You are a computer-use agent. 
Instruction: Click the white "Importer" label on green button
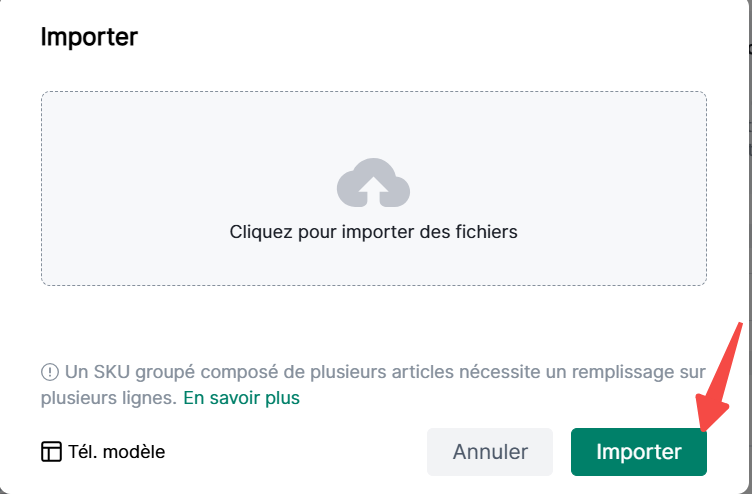(638, 452)
